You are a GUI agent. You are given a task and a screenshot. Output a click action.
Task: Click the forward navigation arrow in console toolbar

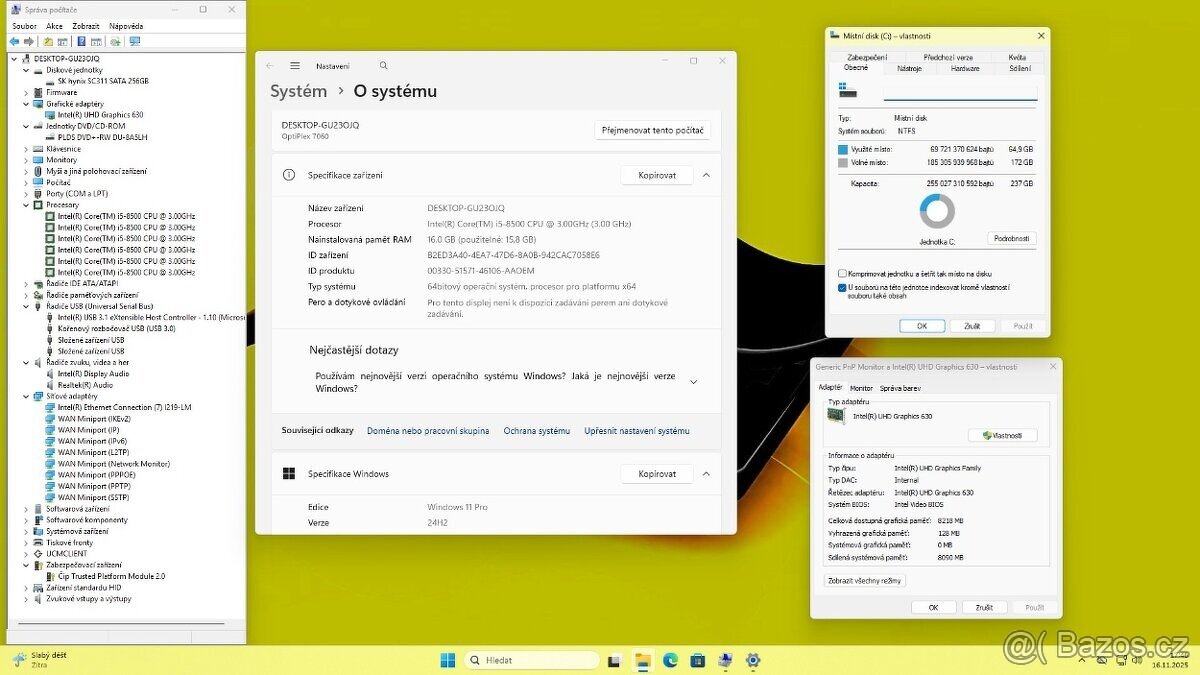(x=30, y=41)
